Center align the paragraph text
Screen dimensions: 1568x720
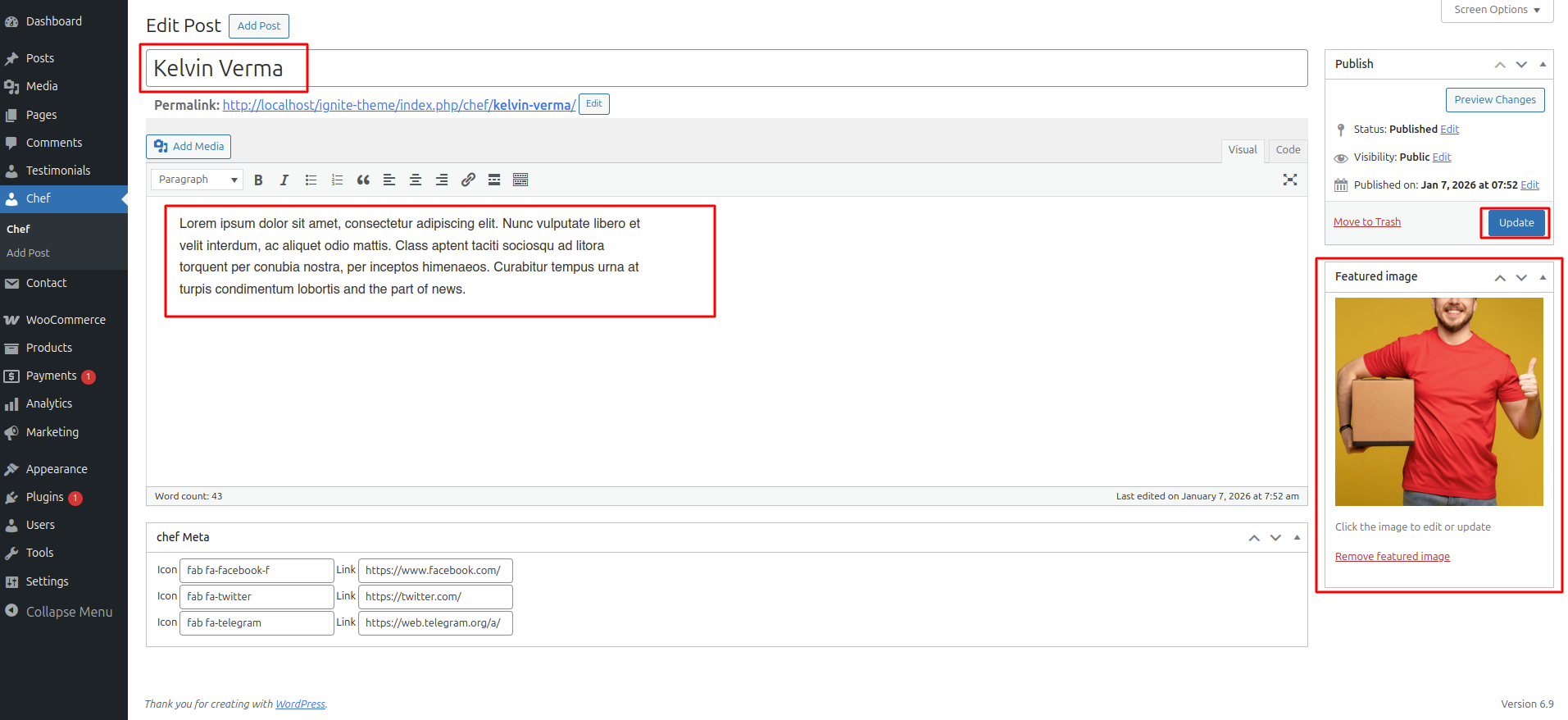(x=416, y=180)
